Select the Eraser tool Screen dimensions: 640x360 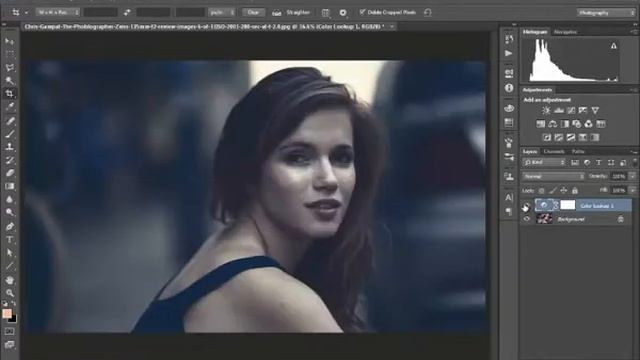click(x=9, y=173)
